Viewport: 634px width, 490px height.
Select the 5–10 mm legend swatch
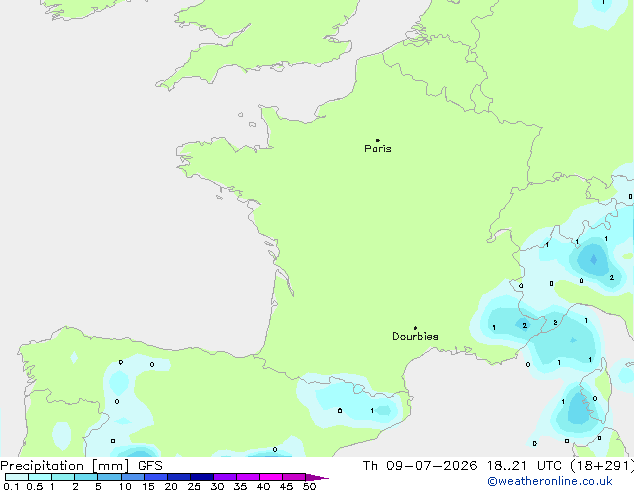click(x=109, y=477)
